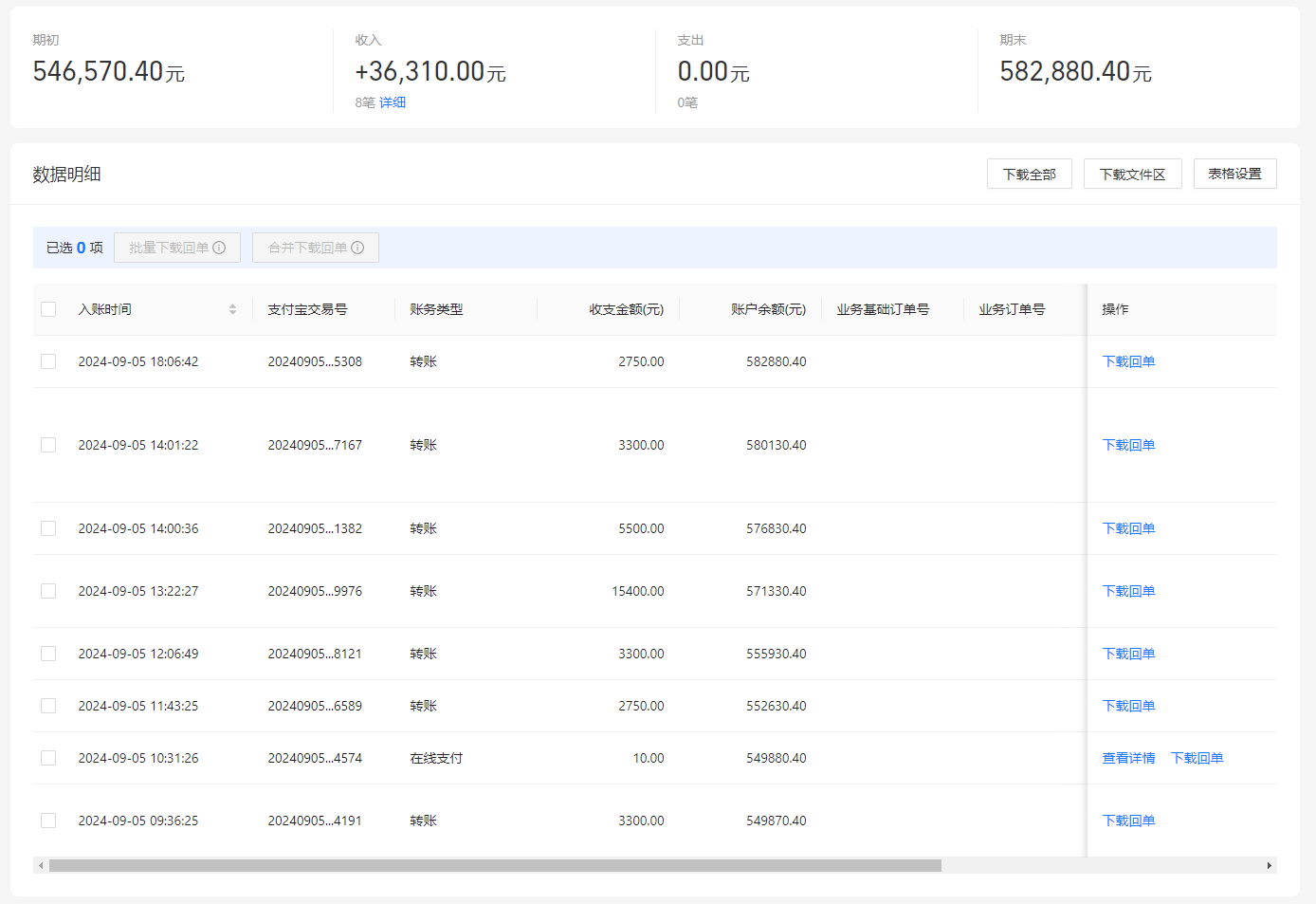1316x904 pixels.
Task: Check the row dated 2024-09-05 10:31:26
Action: 48,758
